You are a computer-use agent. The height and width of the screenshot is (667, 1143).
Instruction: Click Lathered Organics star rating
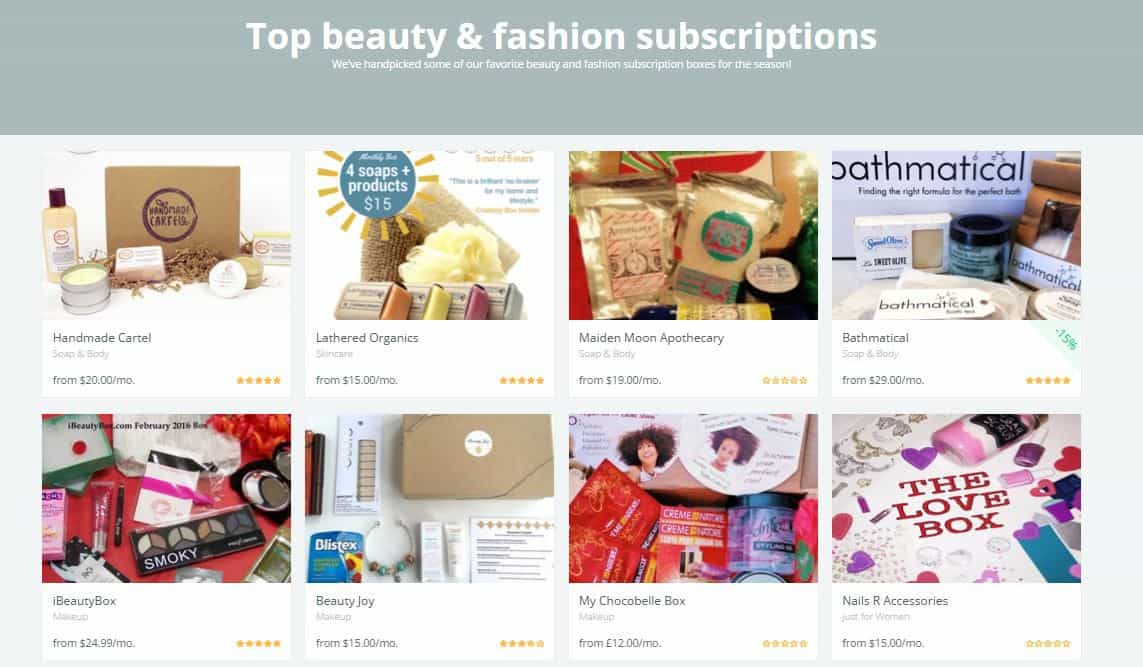coord(521,381)
